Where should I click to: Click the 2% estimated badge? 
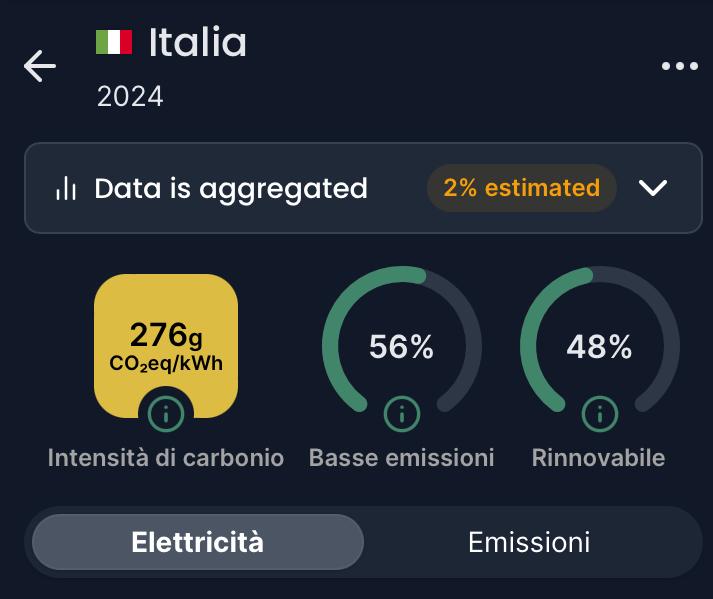point(522,188)
